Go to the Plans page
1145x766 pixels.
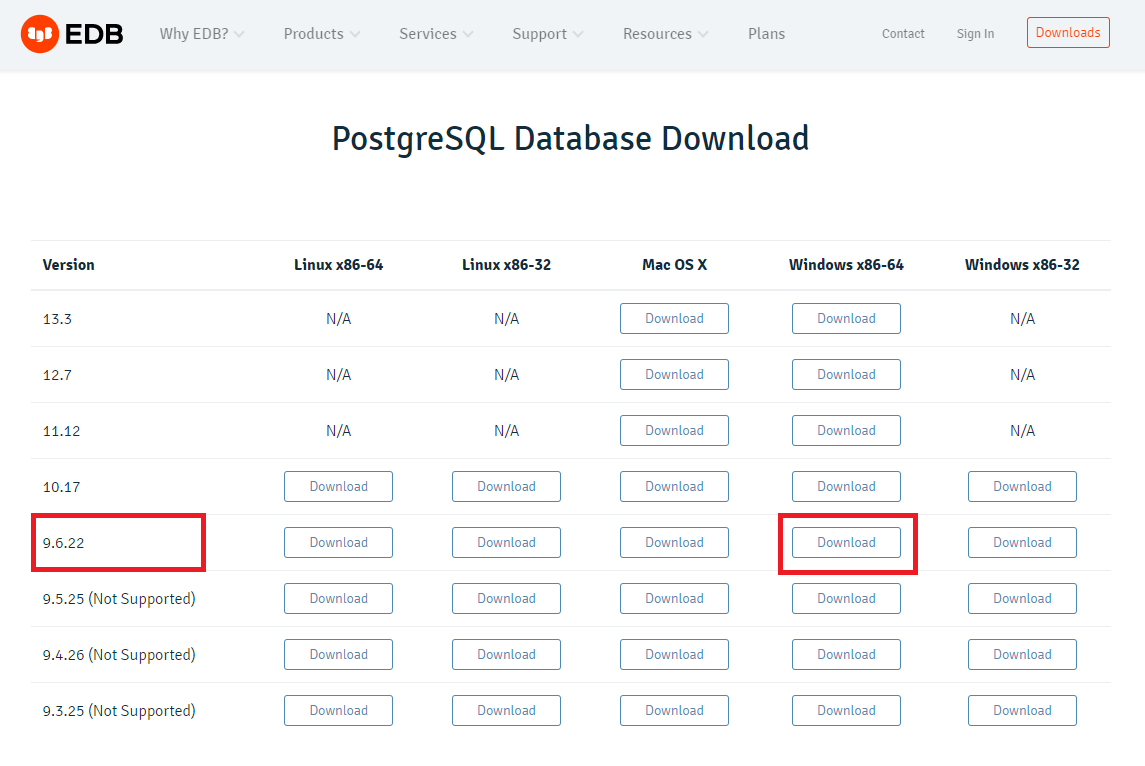tap(766, 34)
